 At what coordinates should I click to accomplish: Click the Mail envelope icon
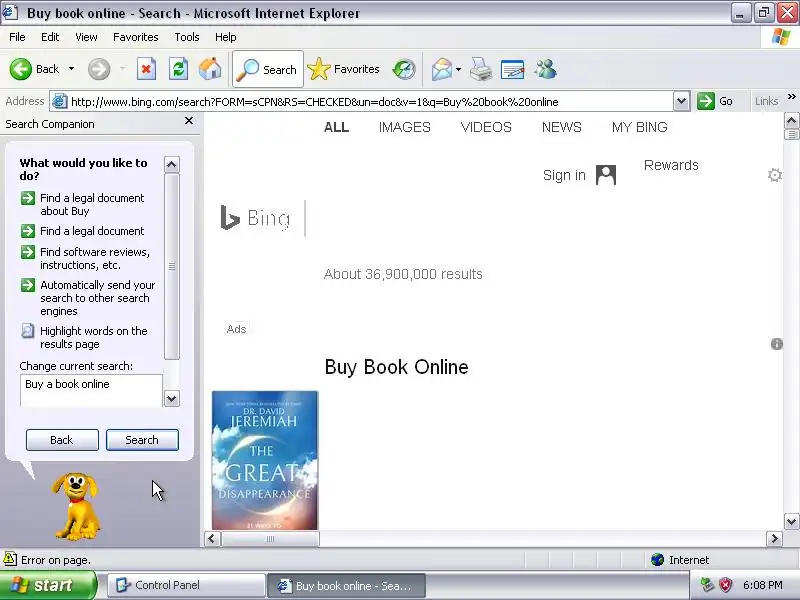click(x=442, y=69)
